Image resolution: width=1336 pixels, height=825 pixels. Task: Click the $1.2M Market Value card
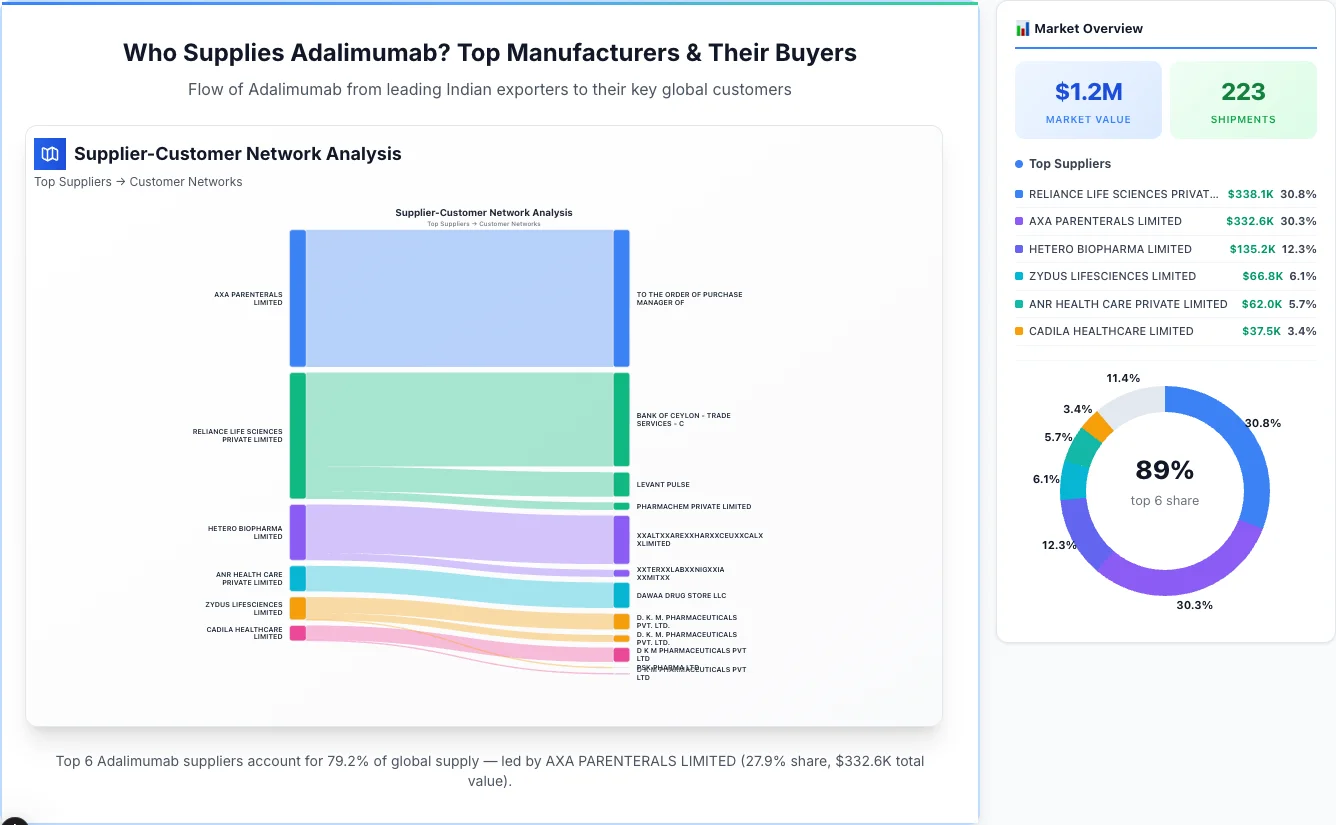click(1088, 99)
